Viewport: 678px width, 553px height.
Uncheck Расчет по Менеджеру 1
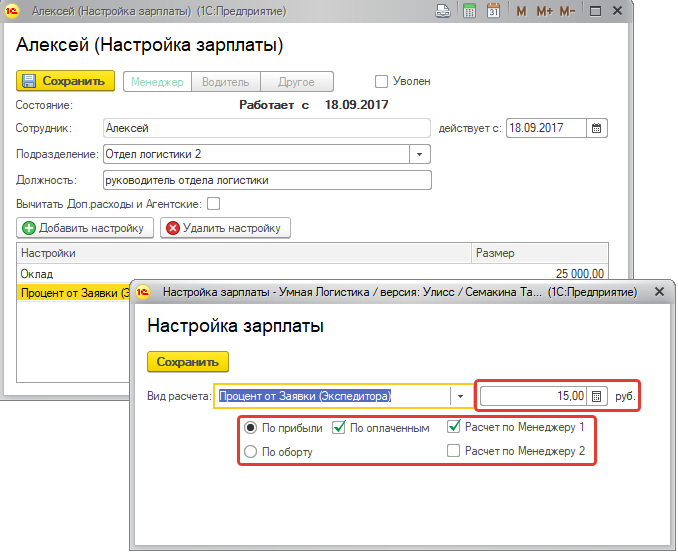pyautogui.click(x=454, y=427)
